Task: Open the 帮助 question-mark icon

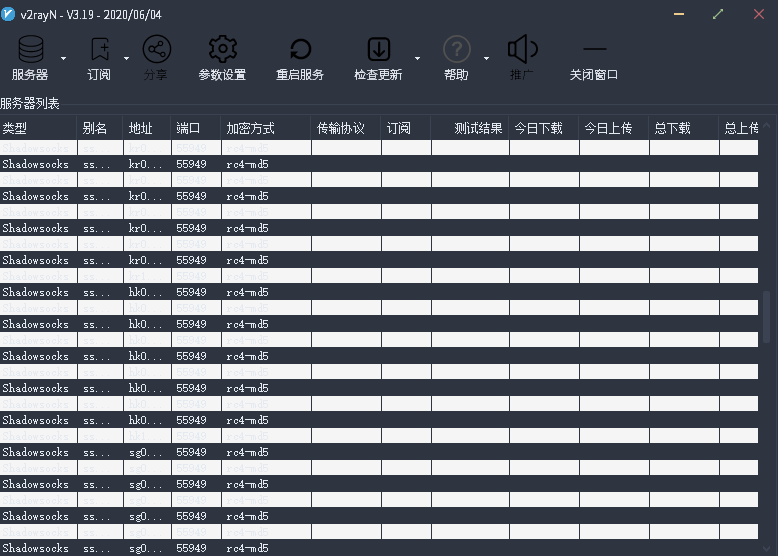Action: click(x=456, y=49)
